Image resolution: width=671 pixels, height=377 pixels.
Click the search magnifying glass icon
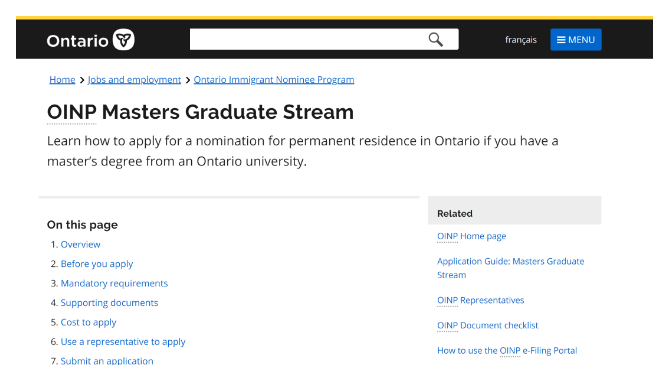click(435, 39)
